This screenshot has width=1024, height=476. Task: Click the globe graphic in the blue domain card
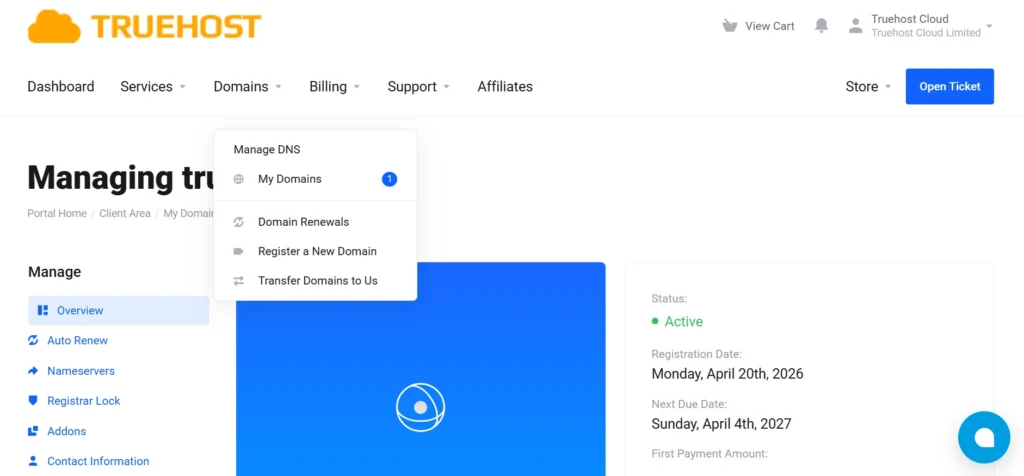click(x=421, y=407)
